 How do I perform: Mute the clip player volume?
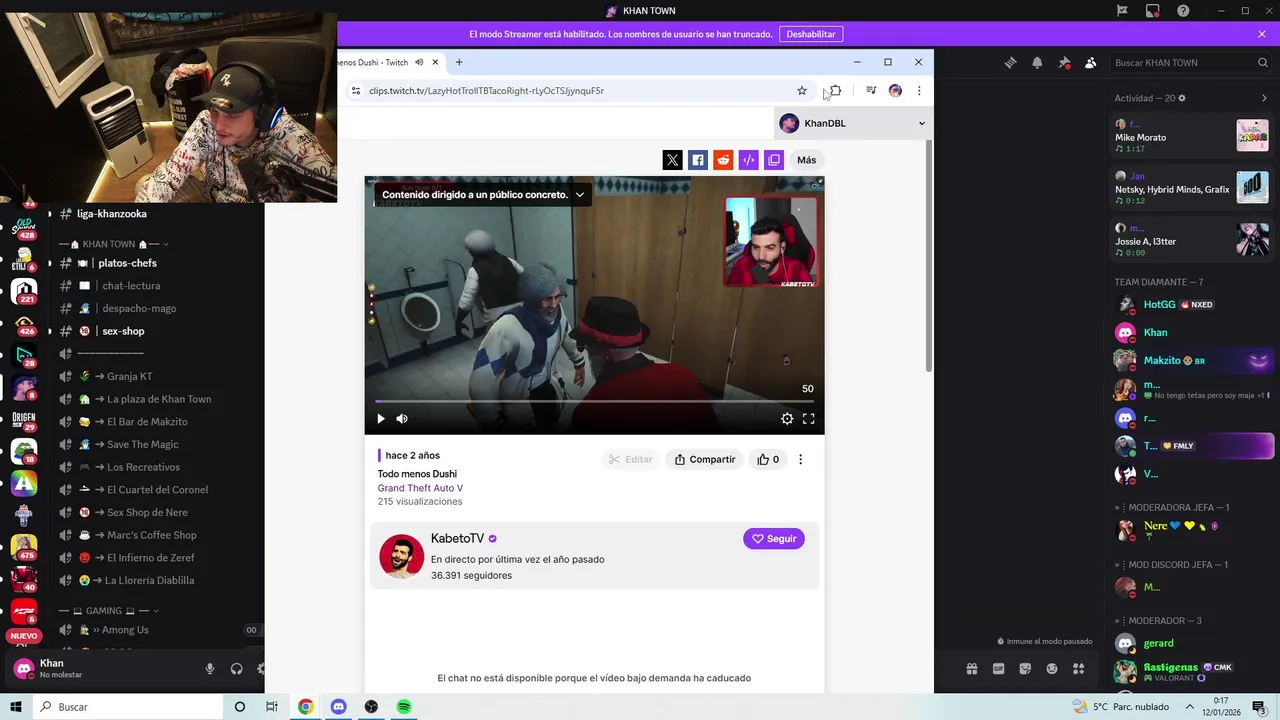coord(402,419)
